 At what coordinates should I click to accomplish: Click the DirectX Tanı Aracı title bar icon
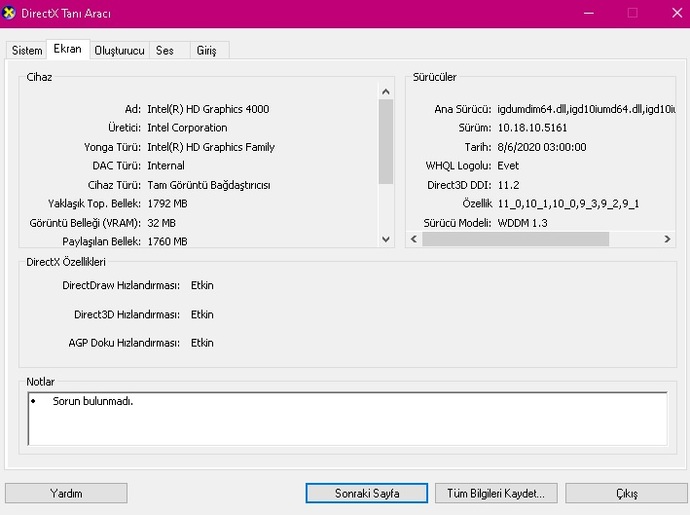tap(9, 13)
